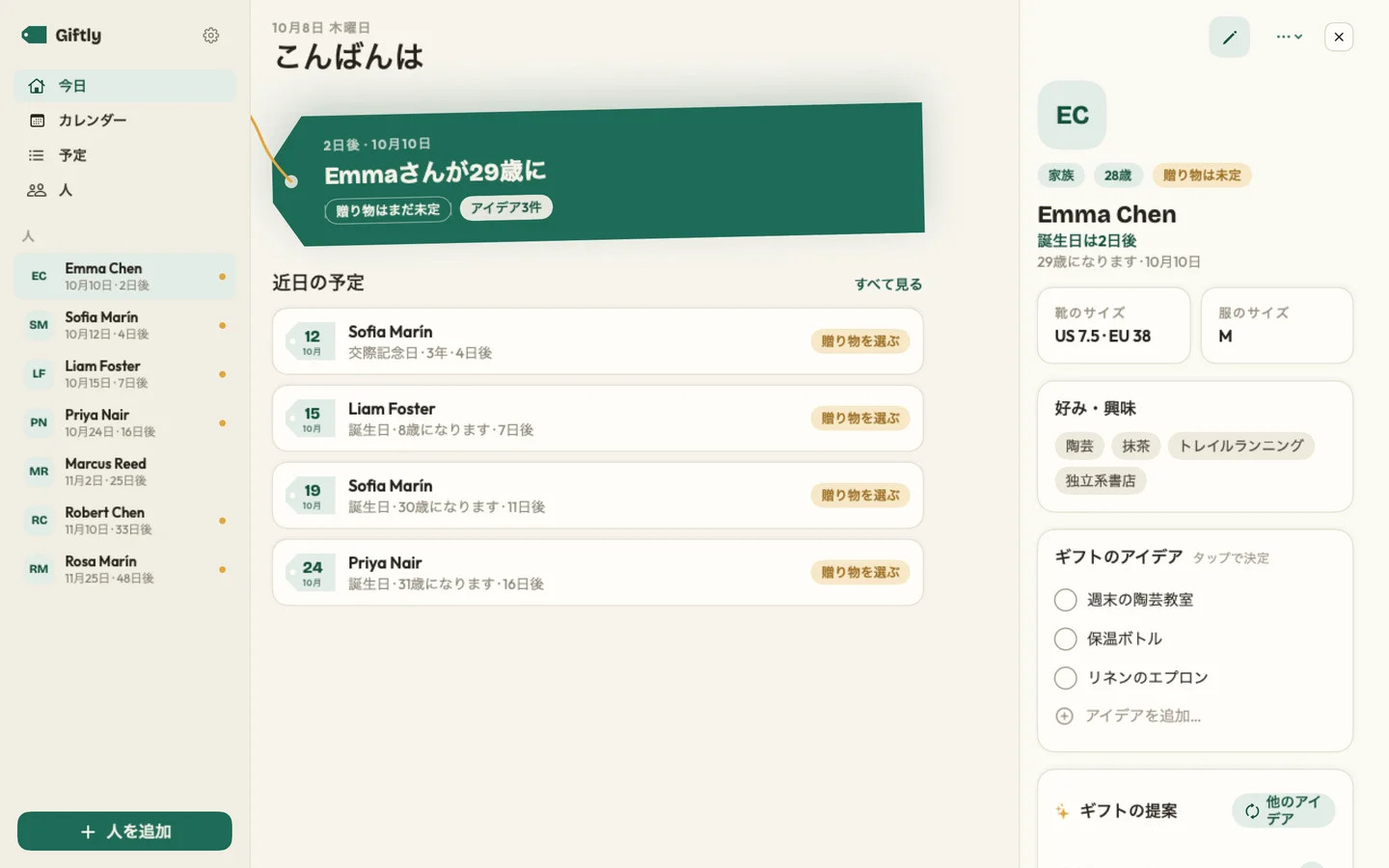Click the 10月12日 date tag icon
This screenshot has width=1389, height=868.
pos(311,341)
